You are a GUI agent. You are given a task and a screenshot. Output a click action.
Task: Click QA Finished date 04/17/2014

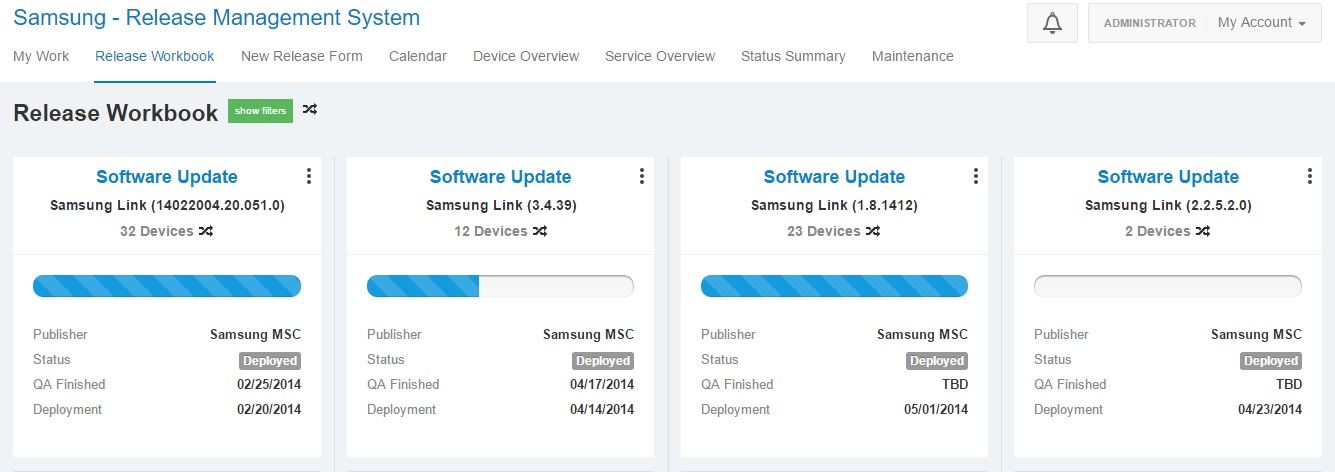coord(602,384)
